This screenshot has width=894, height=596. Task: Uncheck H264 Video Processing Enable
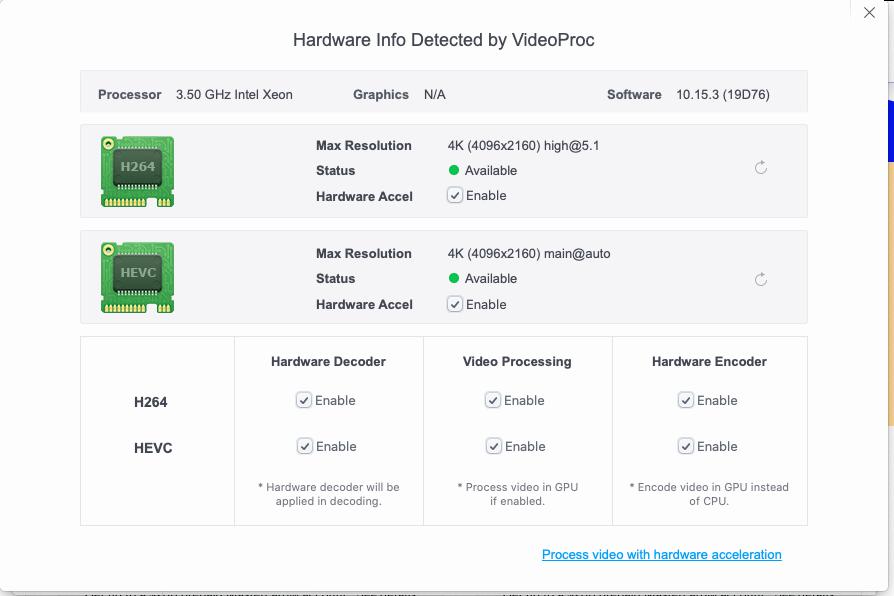(493, 401)
